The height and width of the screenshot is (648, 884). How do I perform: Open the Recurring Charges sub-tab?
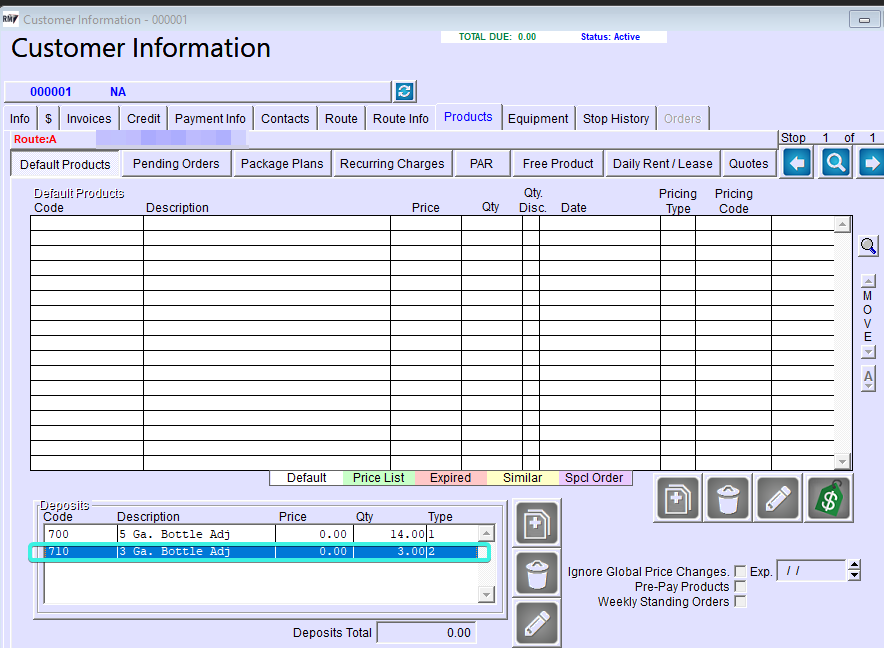click(392, 164)
